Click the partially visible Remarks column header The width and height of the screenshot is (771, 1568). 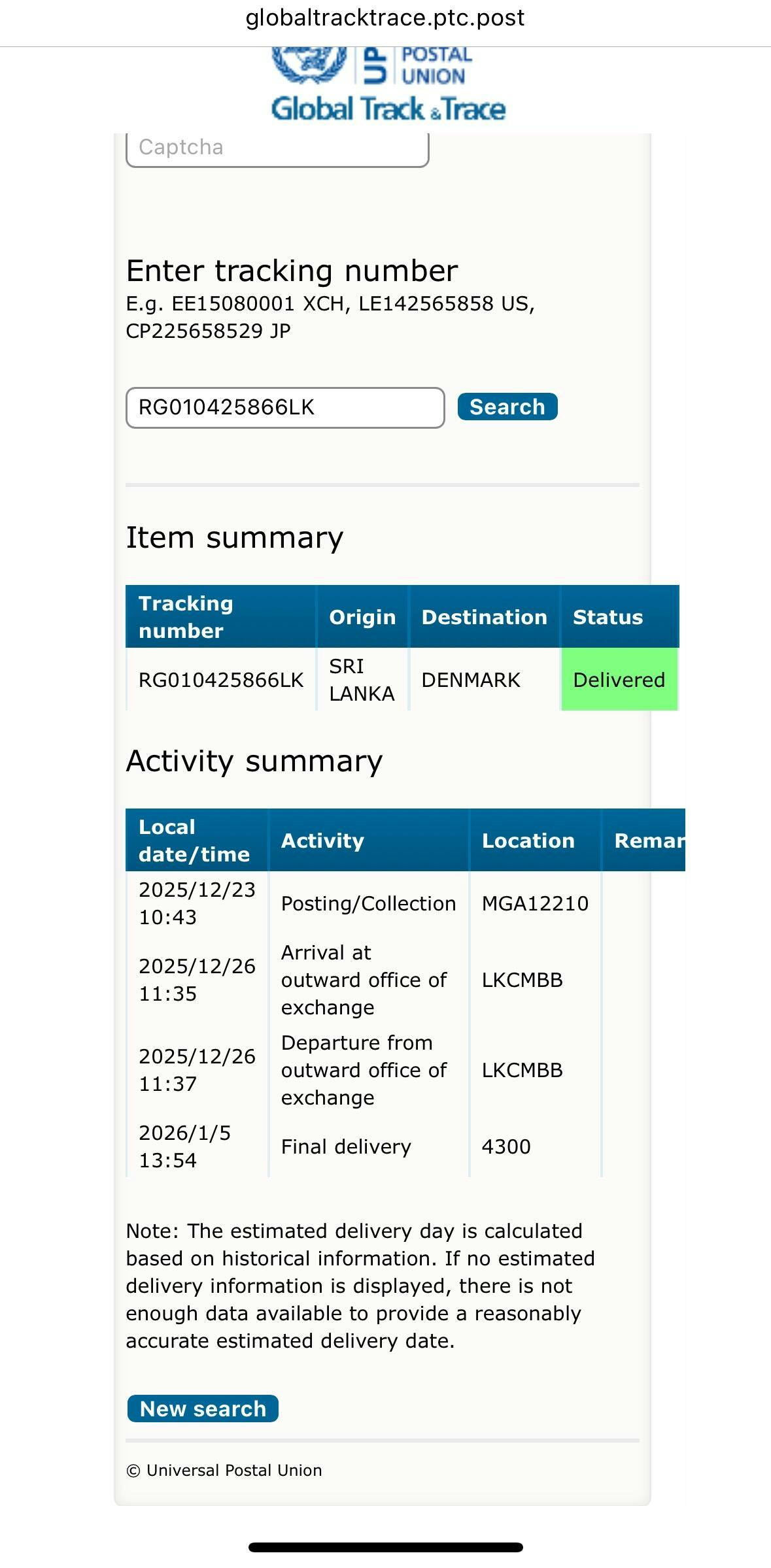[x=649, y=841]
